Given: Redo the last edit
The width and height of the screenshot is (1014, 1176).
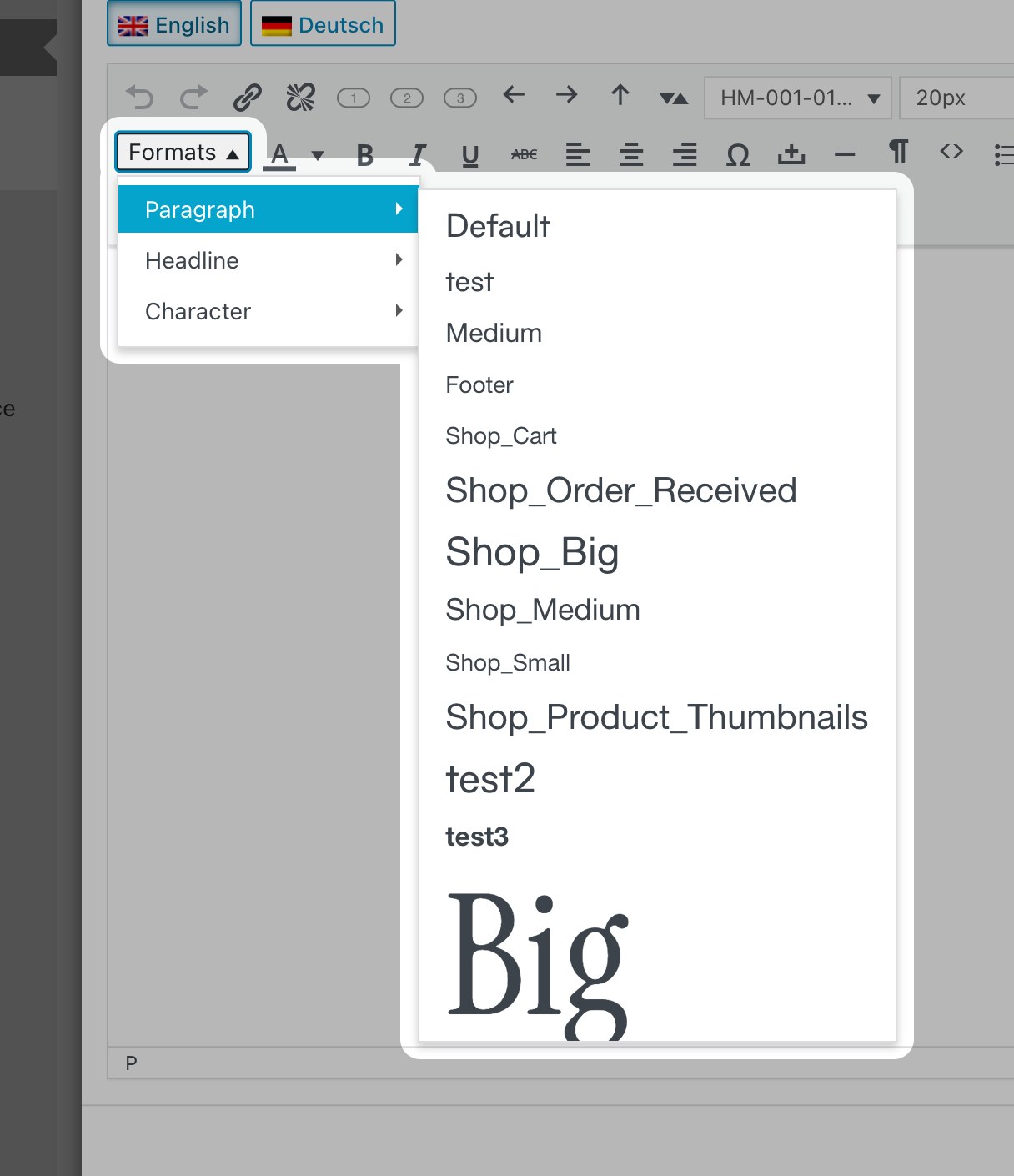Looking at the screenshot, I should pos(193,98).
